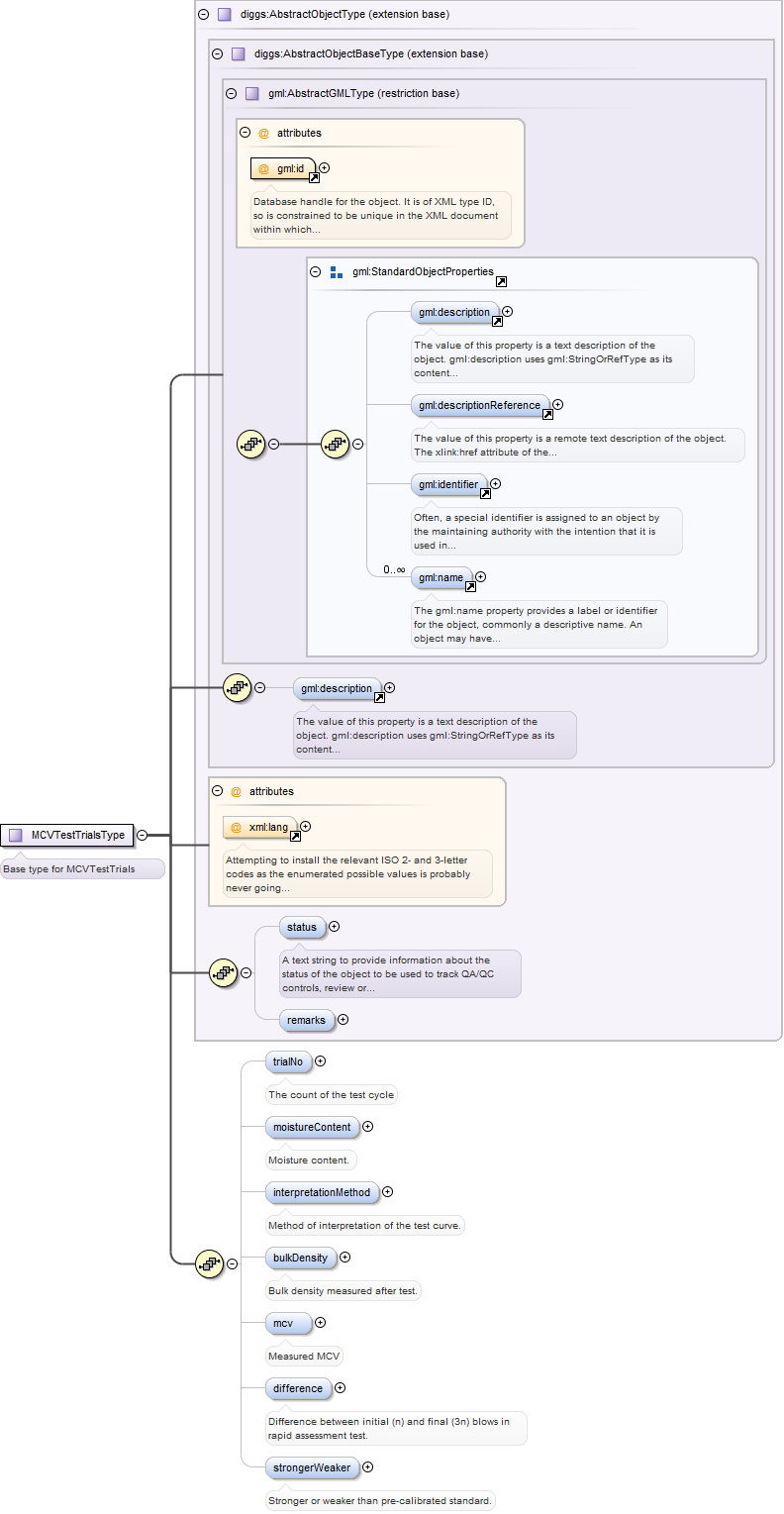Viewport: 784px width, 1514px height.
Task: Expand the moistureContent element
Action: [368, 1127]
